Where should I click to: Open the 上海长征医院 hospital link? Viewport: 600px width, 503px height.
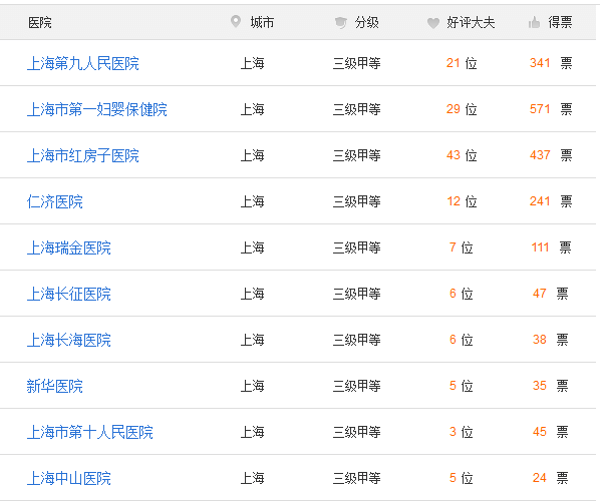[69, 294]
